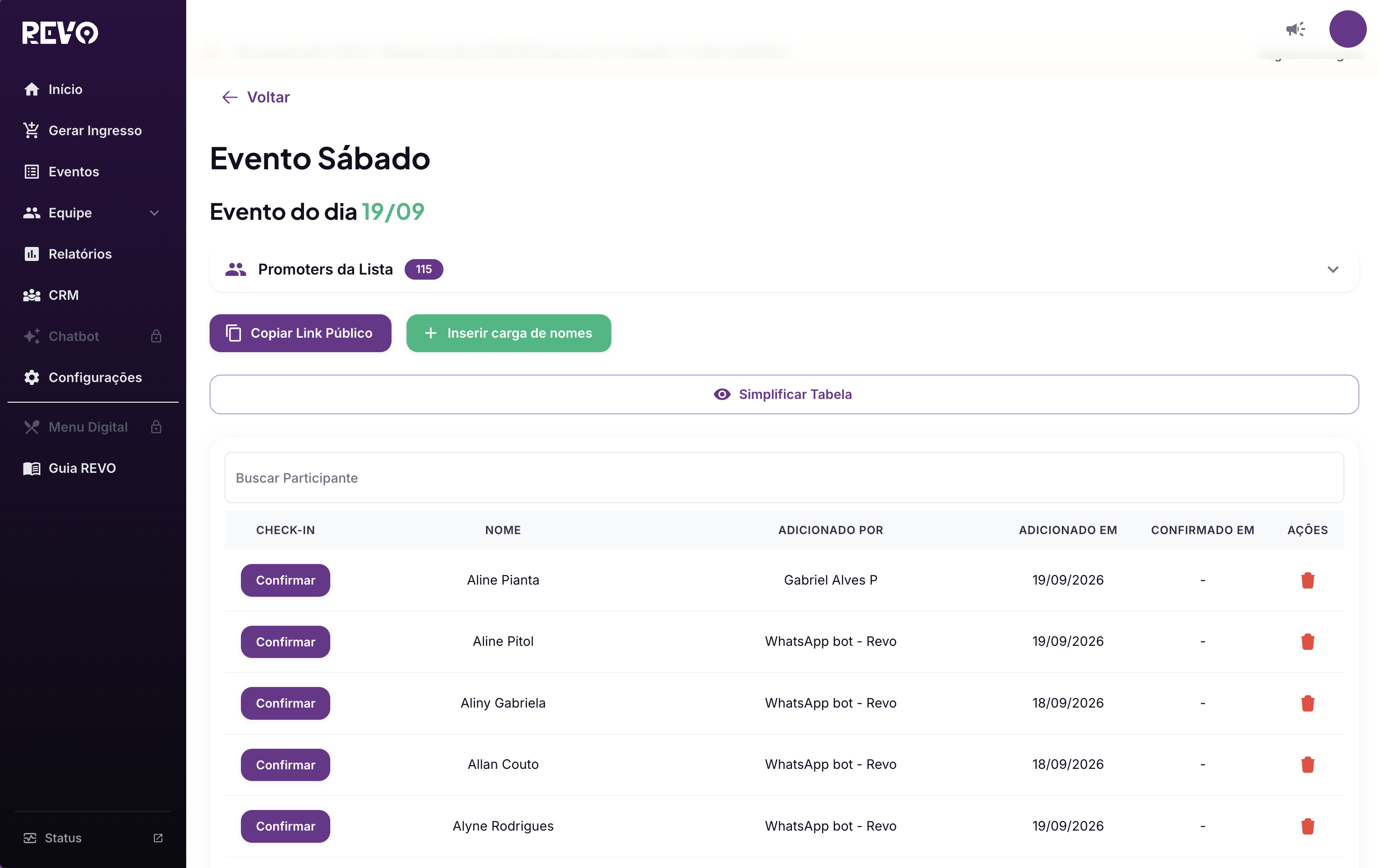Screen dimensions: 1379x868
Task: Delete Aline Pianta with trash icon
Action: point(1307,580)
